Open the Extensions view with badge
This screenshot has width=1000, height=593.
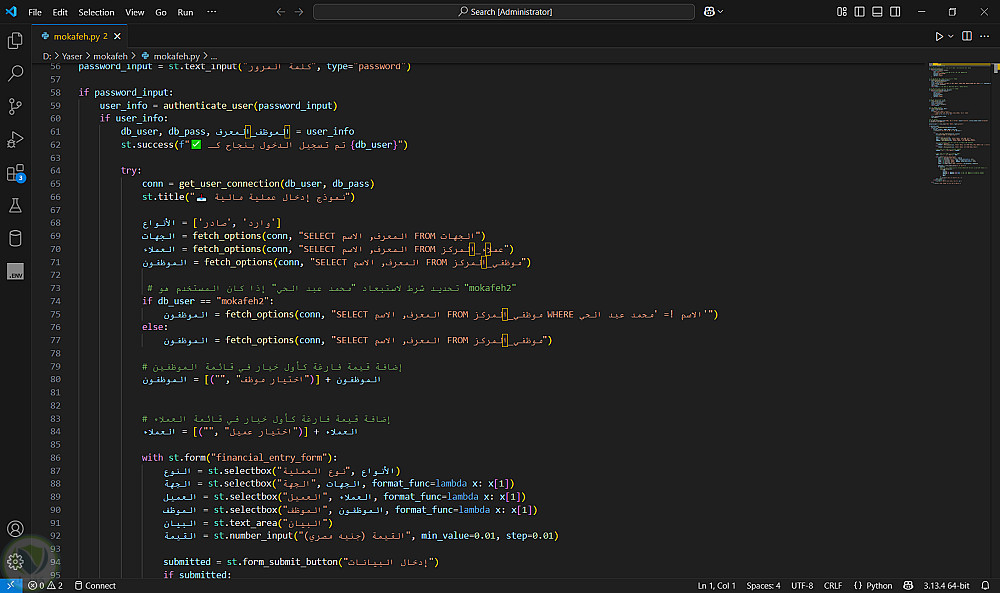15,172
